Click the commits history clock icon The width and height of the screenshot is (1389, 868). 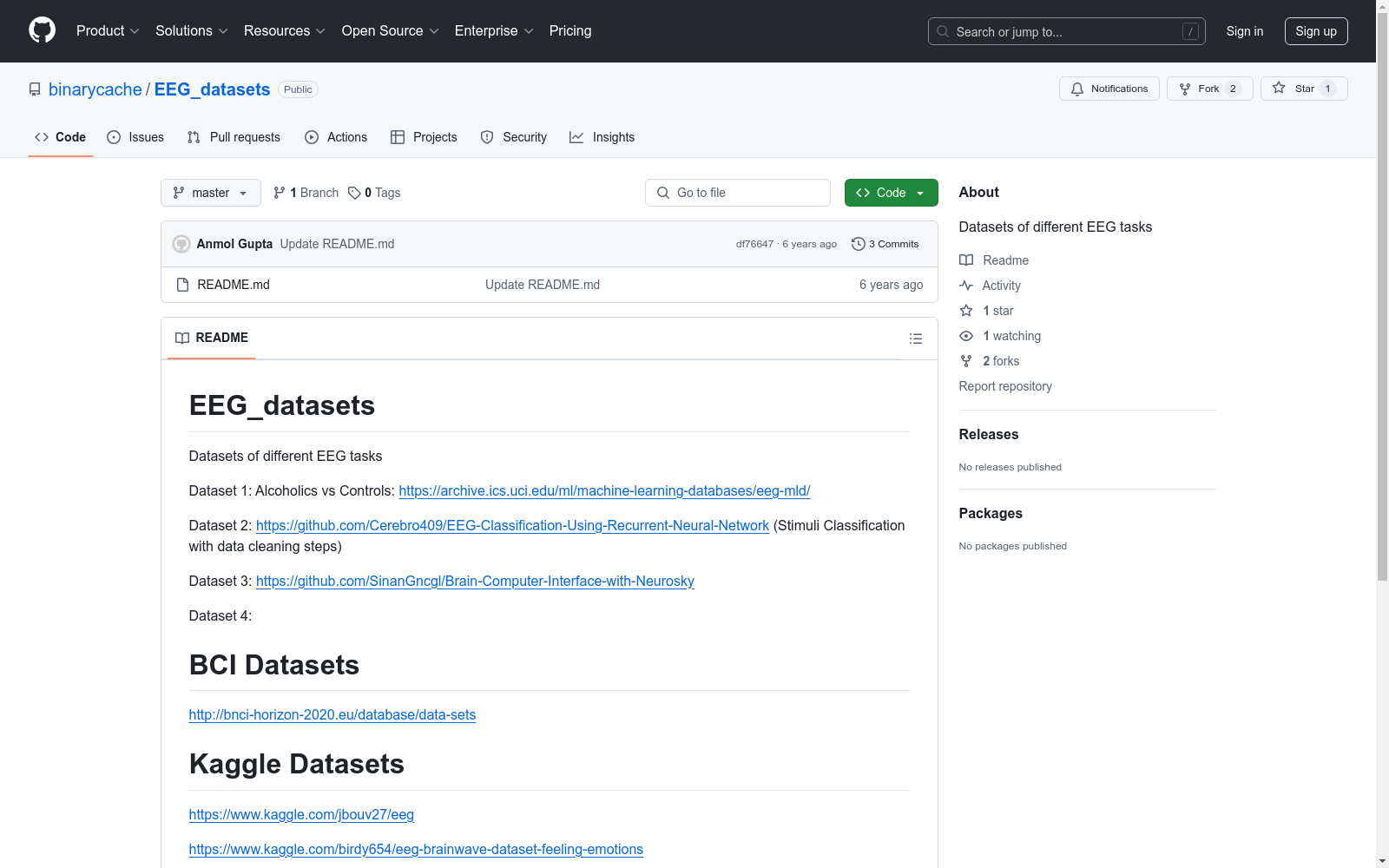[x=859, y=244]
